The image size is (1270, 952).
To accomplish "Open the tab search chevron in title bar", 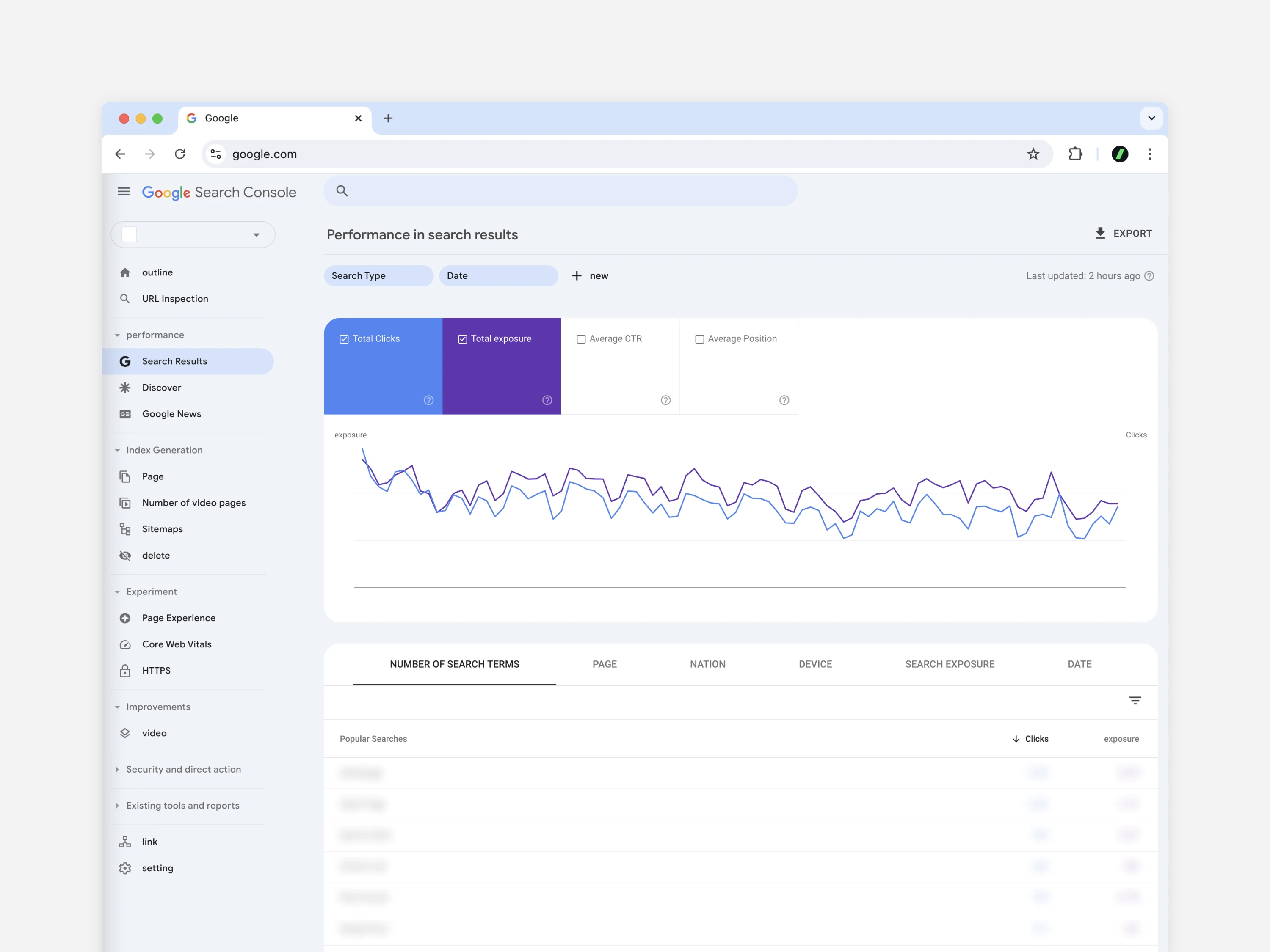I will click(x=1151, y=118).
